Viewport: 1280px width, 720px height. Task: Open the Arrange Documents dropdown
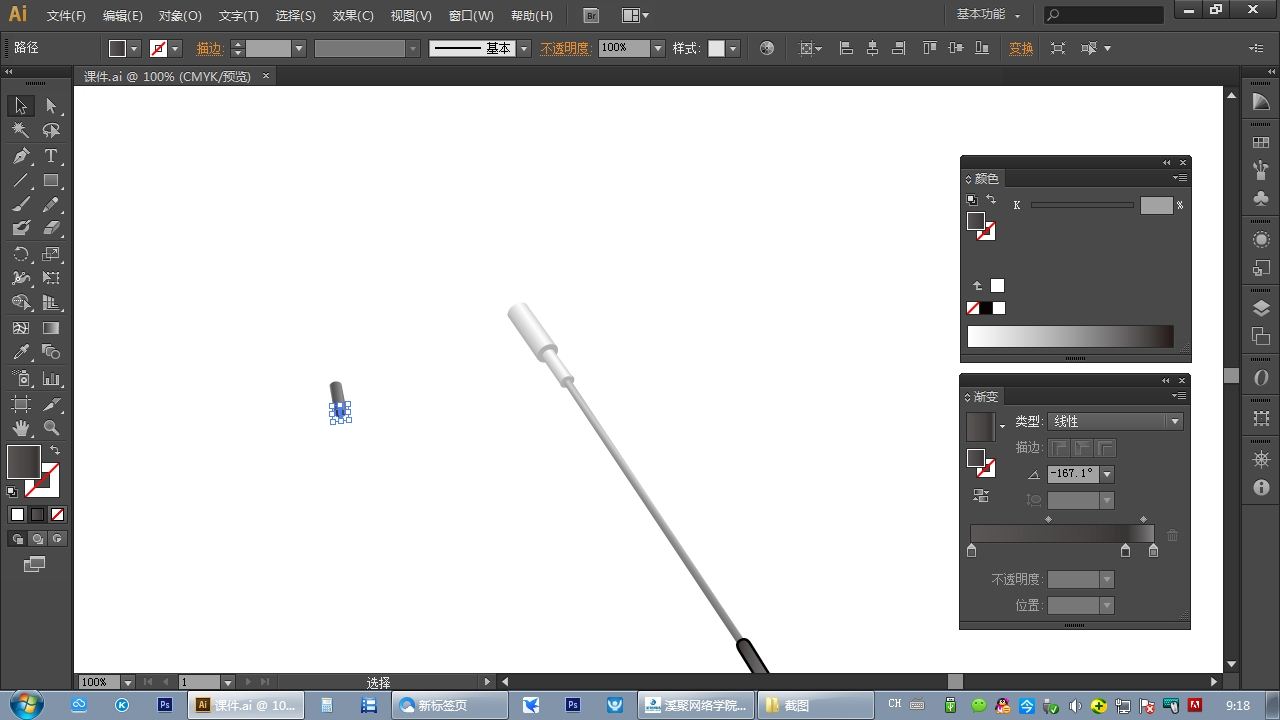[x=635, y=15]
